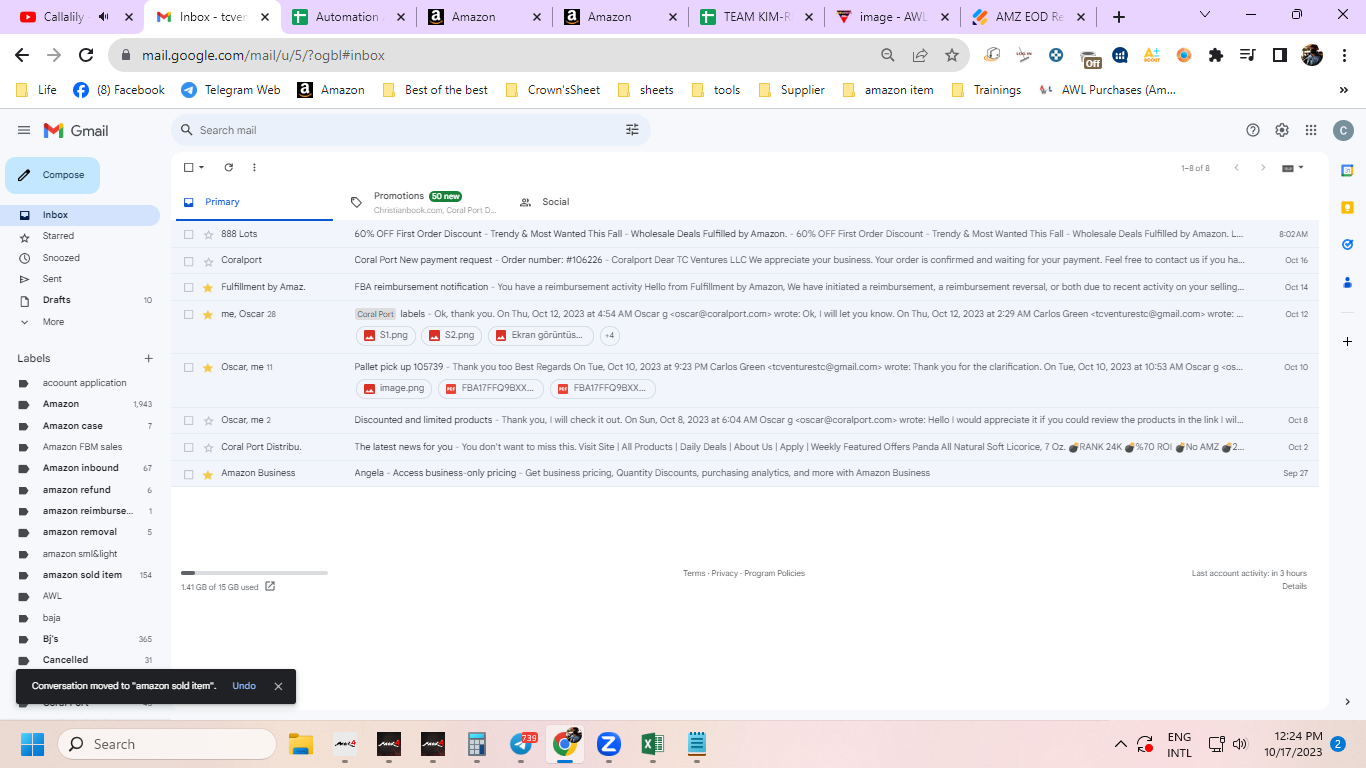Star the Coralport payment request email
The height and width of the screenshot is (768, 1366).
tap(208, 261)
